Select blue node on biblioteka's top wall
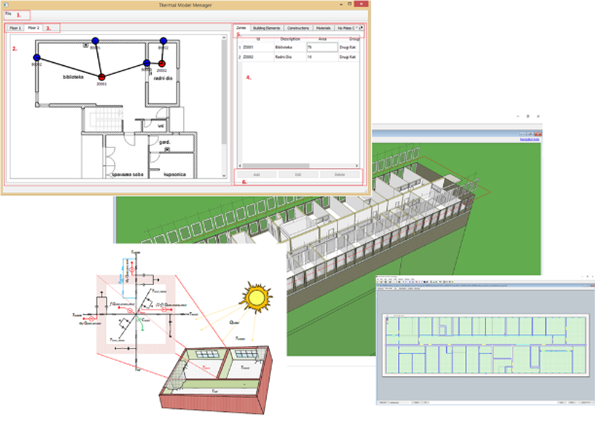595x421 pixels. pos(95,41)
